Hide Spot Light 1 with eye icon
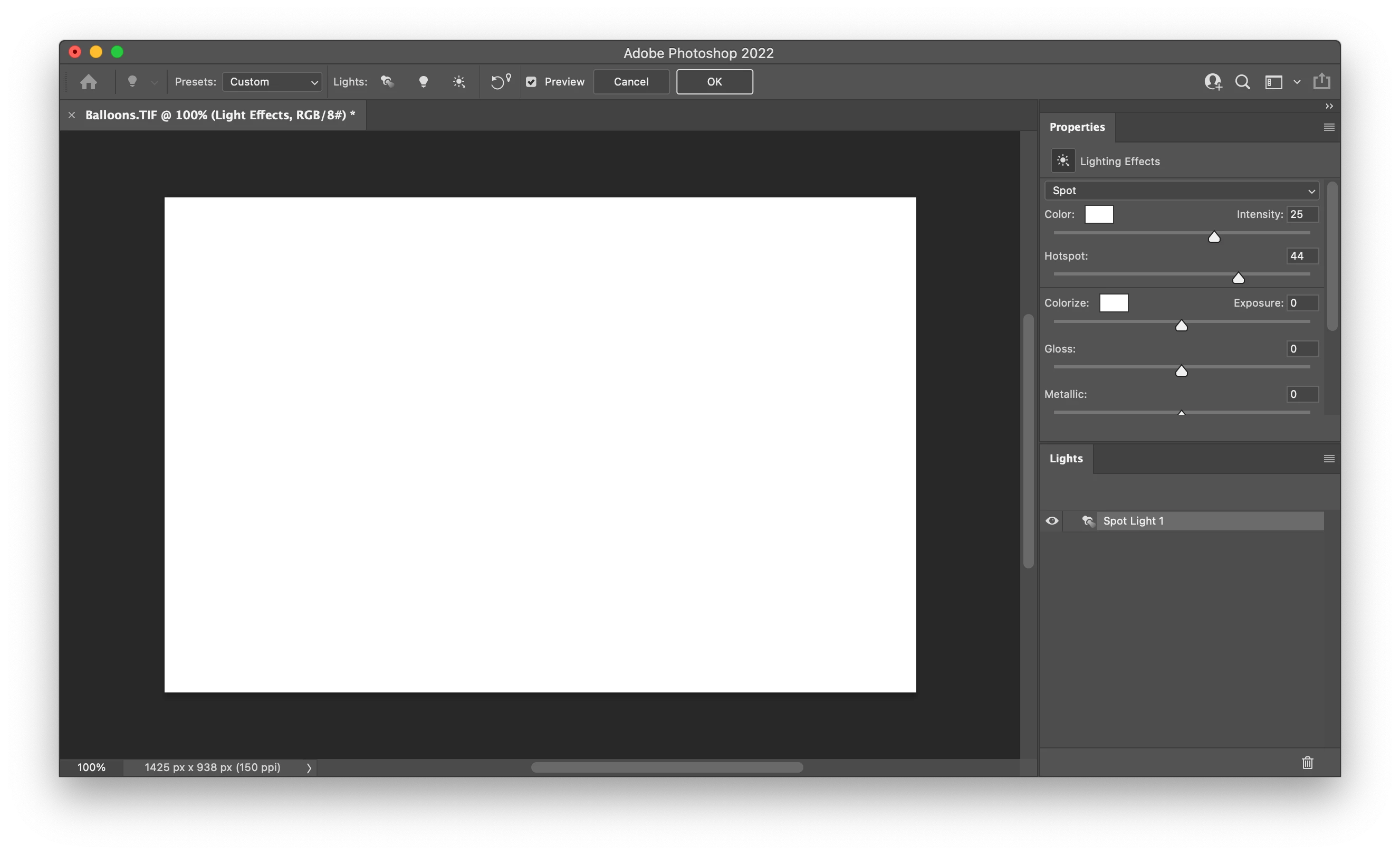1400x855 pixels. click(x=1052, y=521)
